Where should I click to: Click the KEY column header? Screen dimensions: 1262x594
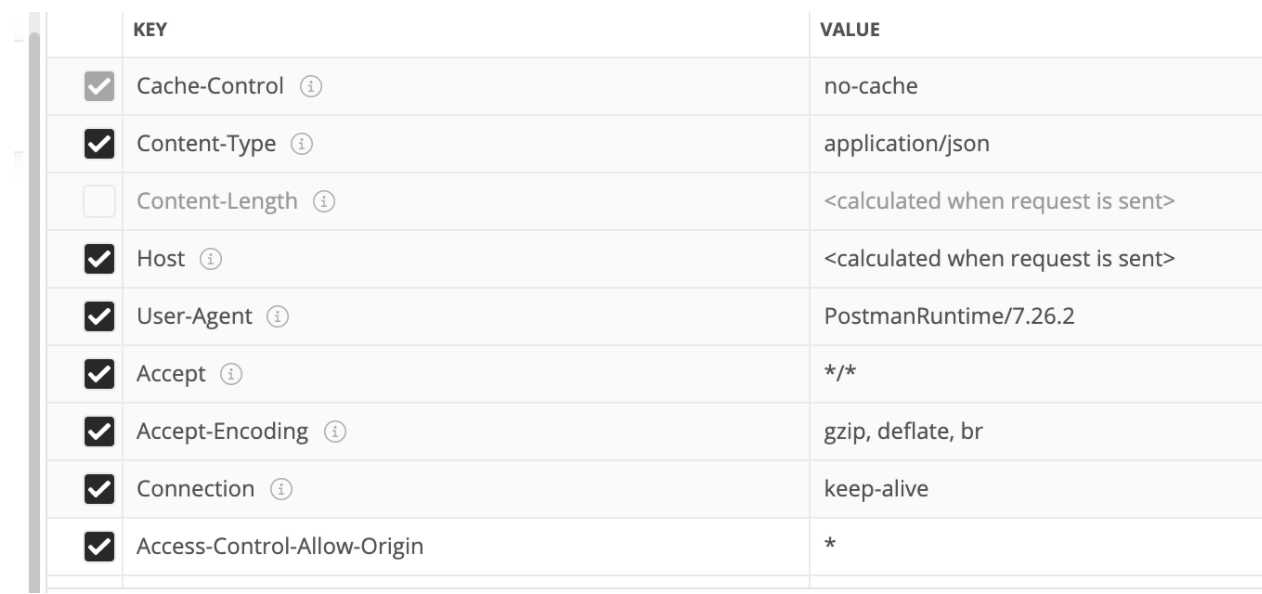click(x=150, y=30)
